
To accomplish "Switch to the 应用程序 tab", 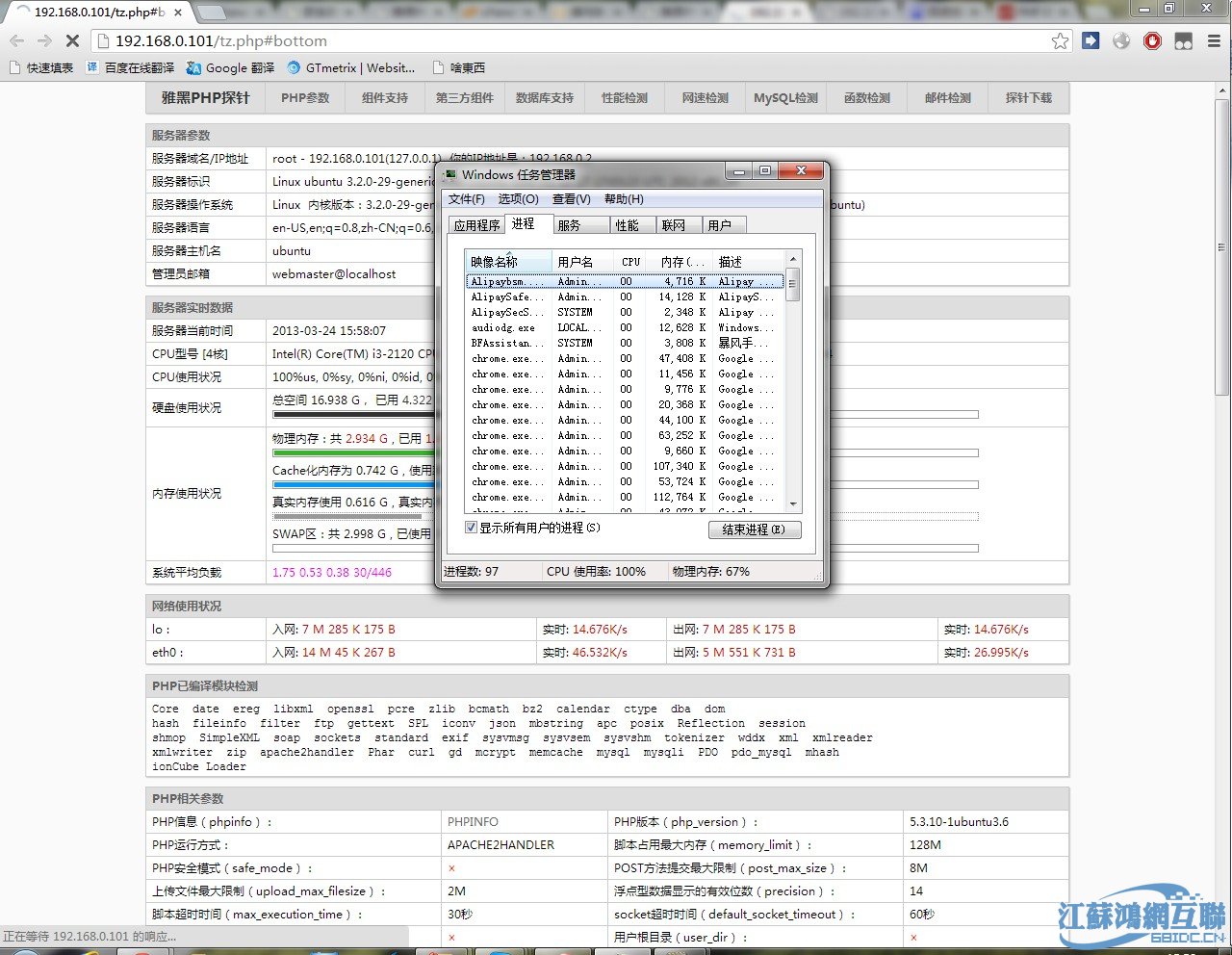I will pyautogui.click(x=477, y=225).
